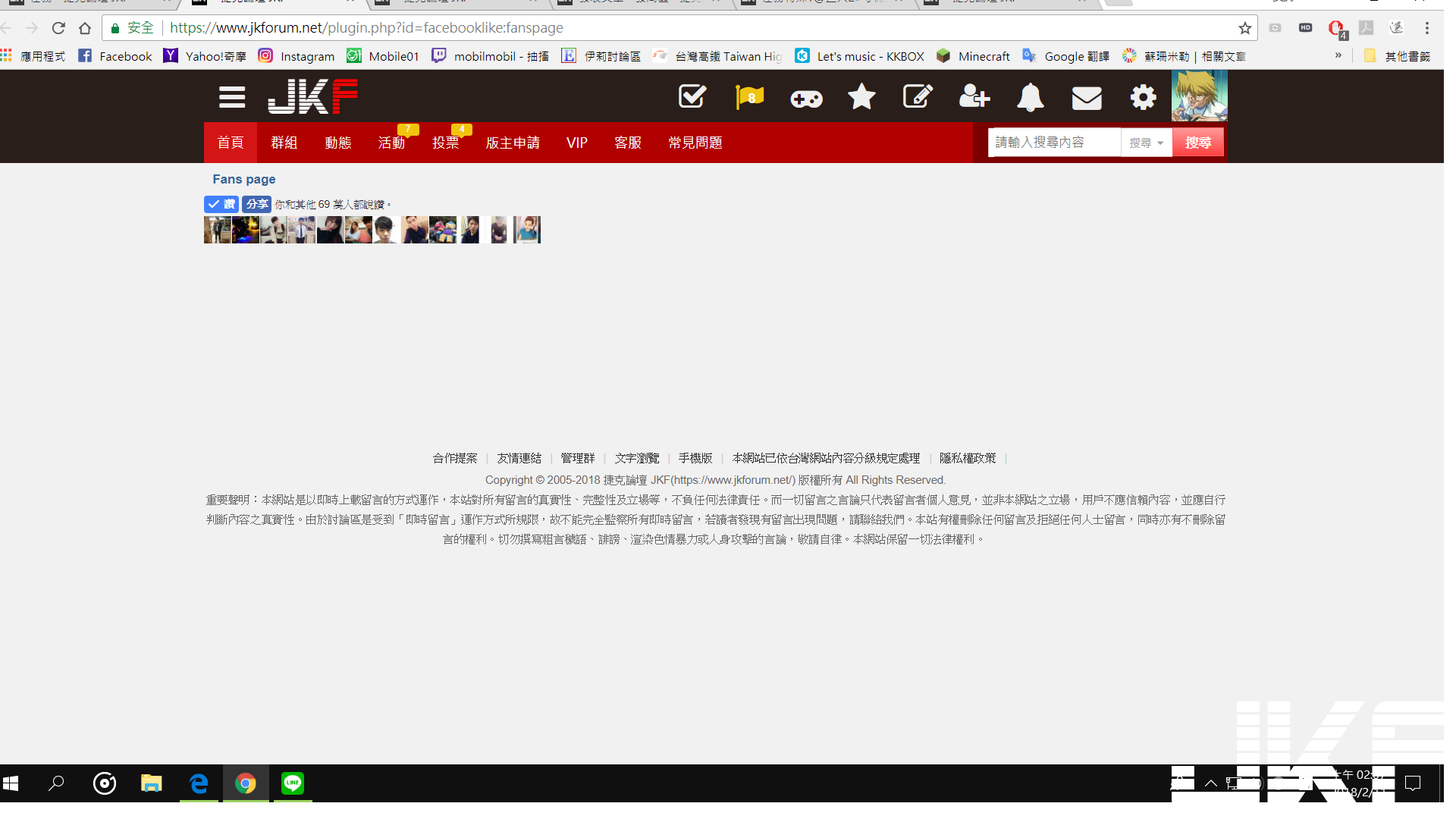
Task: Open Windows taskbar search
Action: click(x=56, y=783)
